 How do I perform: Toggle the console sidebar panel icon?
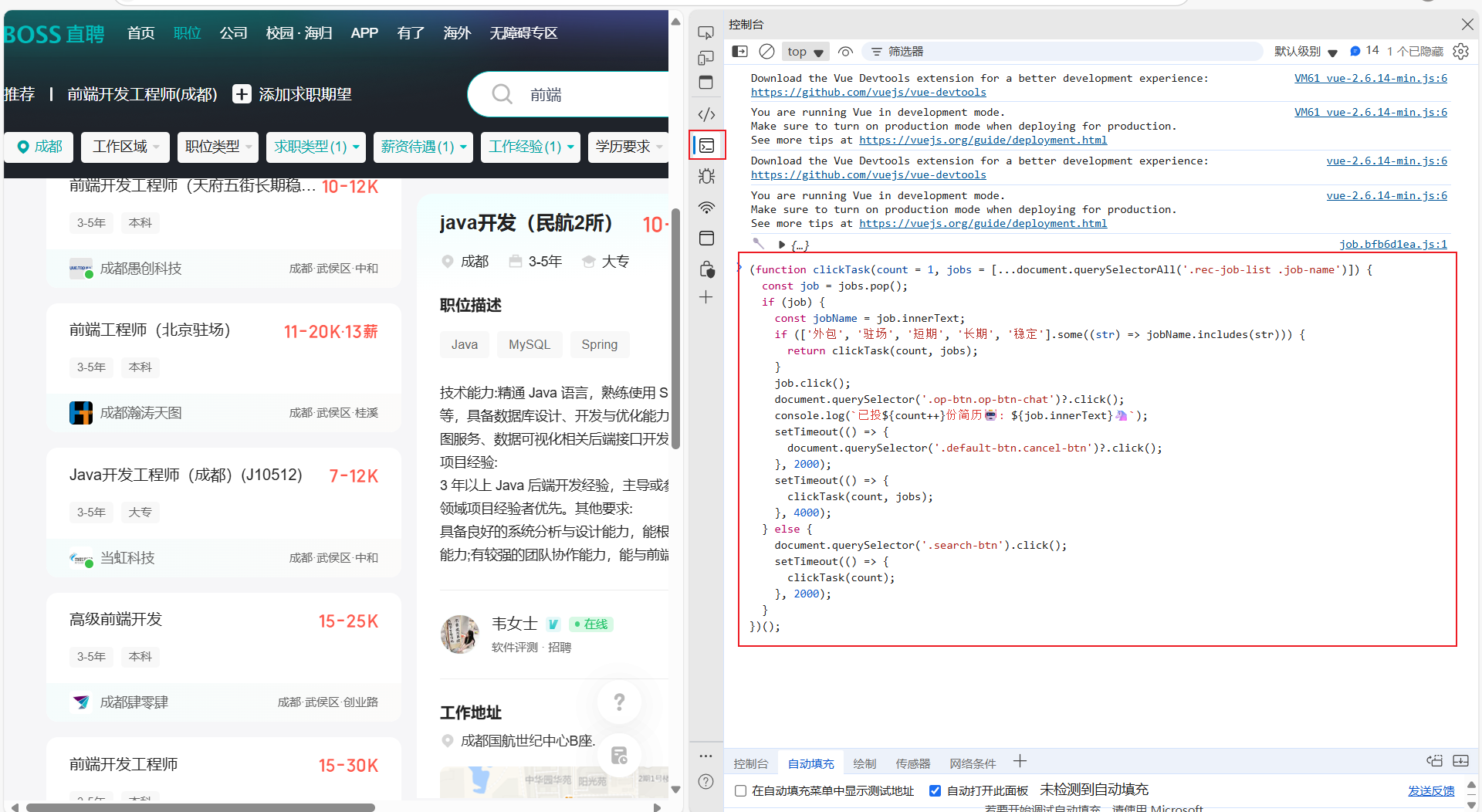click(739, 52)
